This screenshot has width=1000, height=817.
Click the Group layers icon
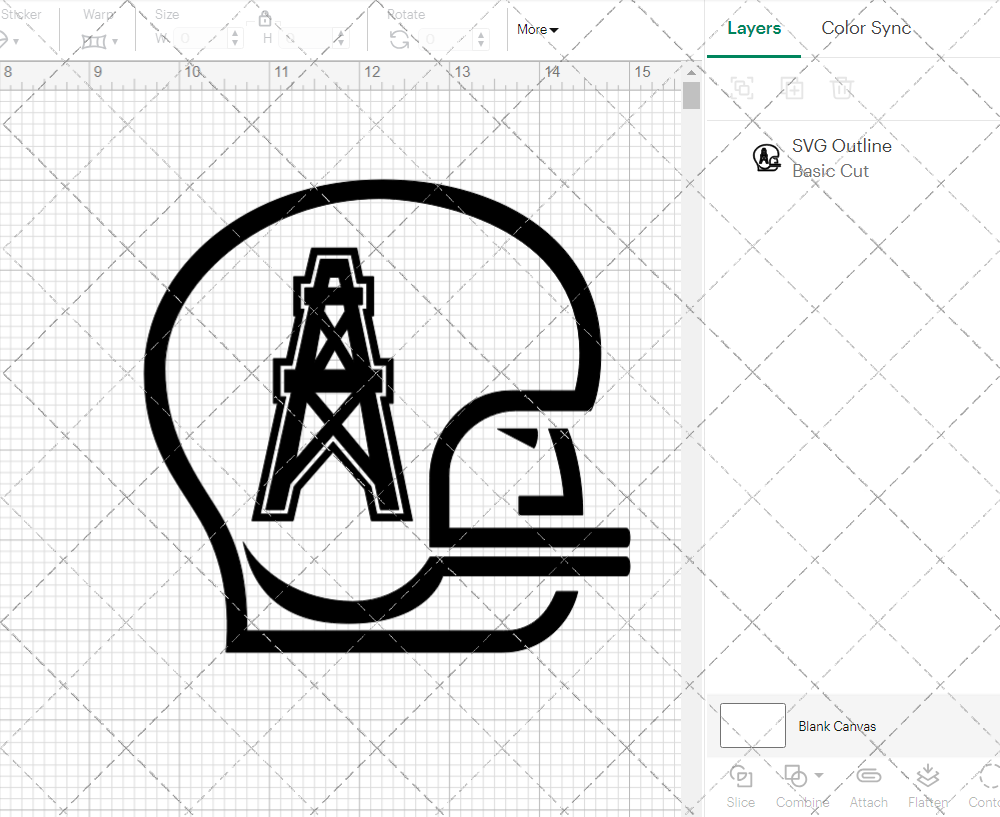pos(742,88)
